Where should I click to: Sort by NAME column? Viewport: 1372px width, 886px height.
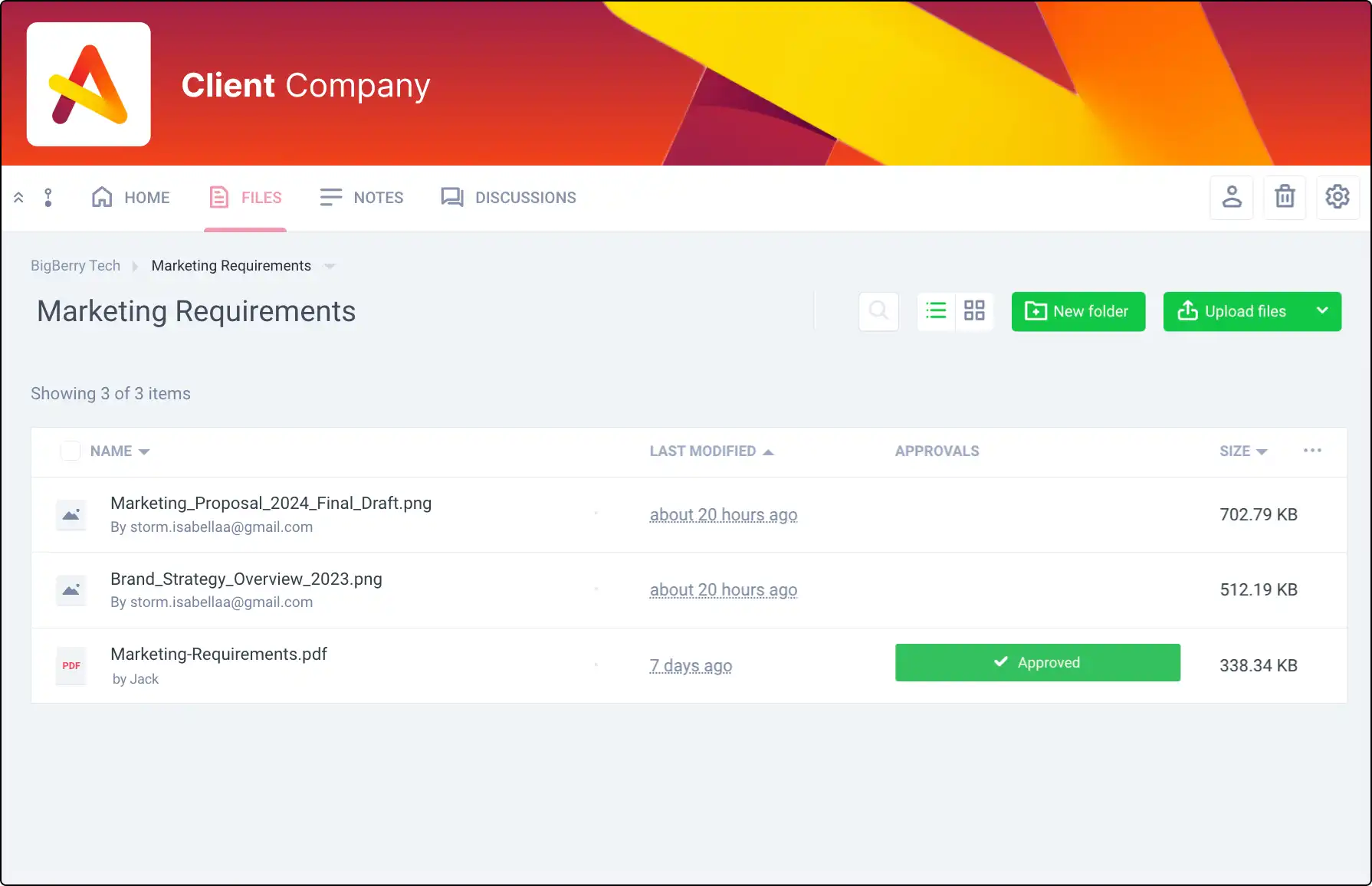(120, 451)
